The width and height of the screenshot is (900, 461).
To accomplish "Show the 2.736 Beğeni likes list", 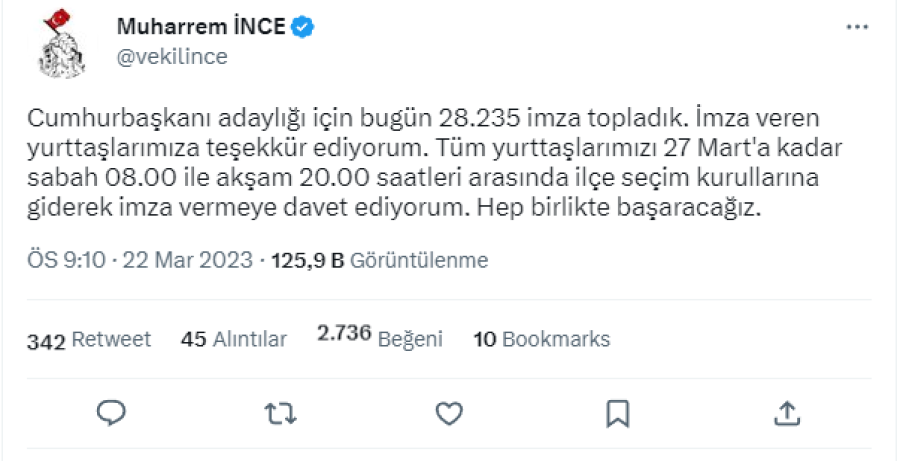I will pyautogui.click(x=379, y=338).
